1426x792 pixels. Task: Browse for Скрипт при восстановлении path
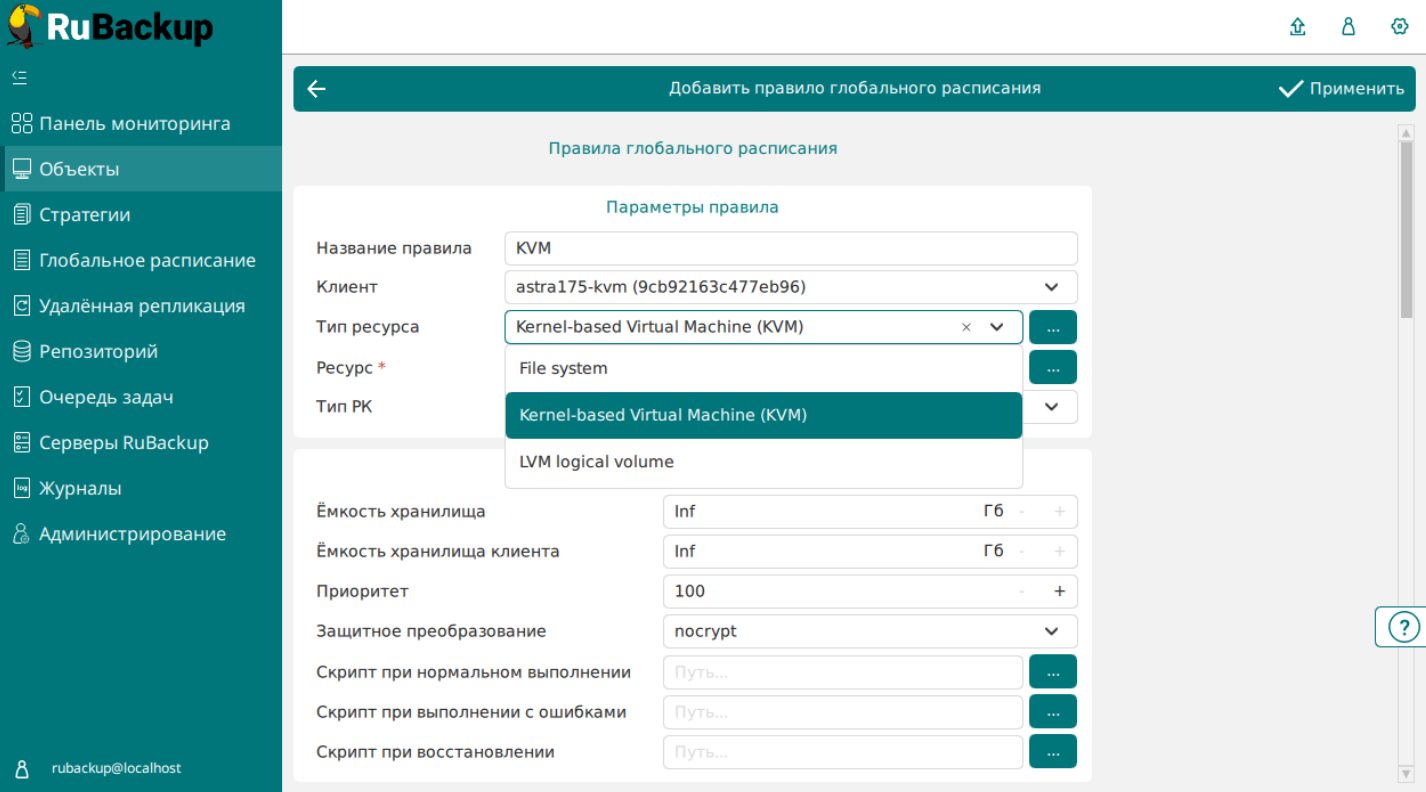1052,751
